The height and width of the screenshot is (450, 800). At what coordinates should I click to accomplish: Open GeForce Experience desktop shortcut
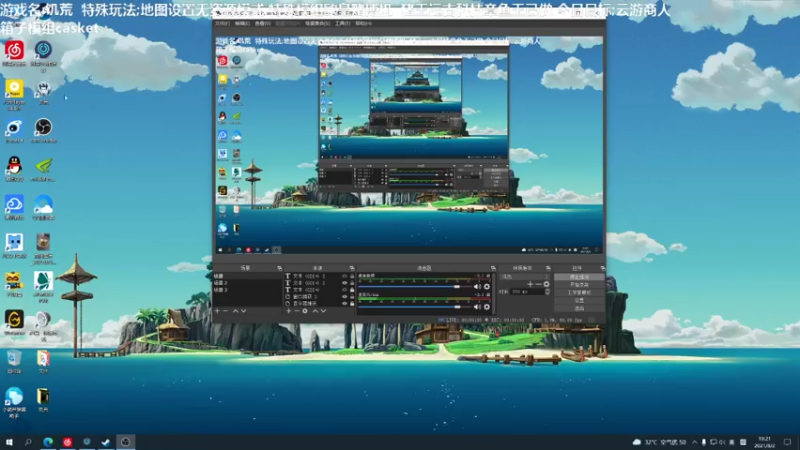[43, 168]
